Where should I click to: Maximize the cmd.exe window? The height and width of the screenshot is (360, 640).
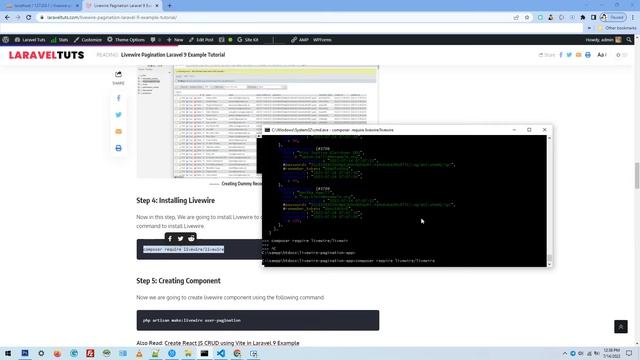[529, 130]
